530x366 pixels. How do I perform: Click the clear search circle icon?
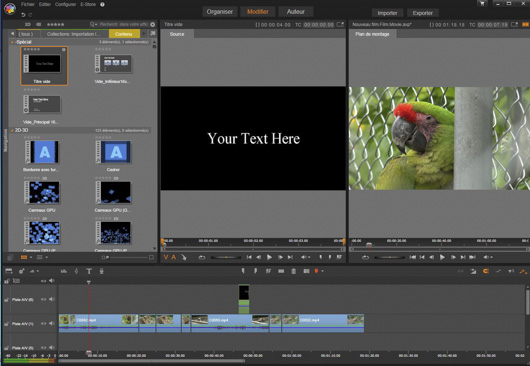(x=152, y=24)
